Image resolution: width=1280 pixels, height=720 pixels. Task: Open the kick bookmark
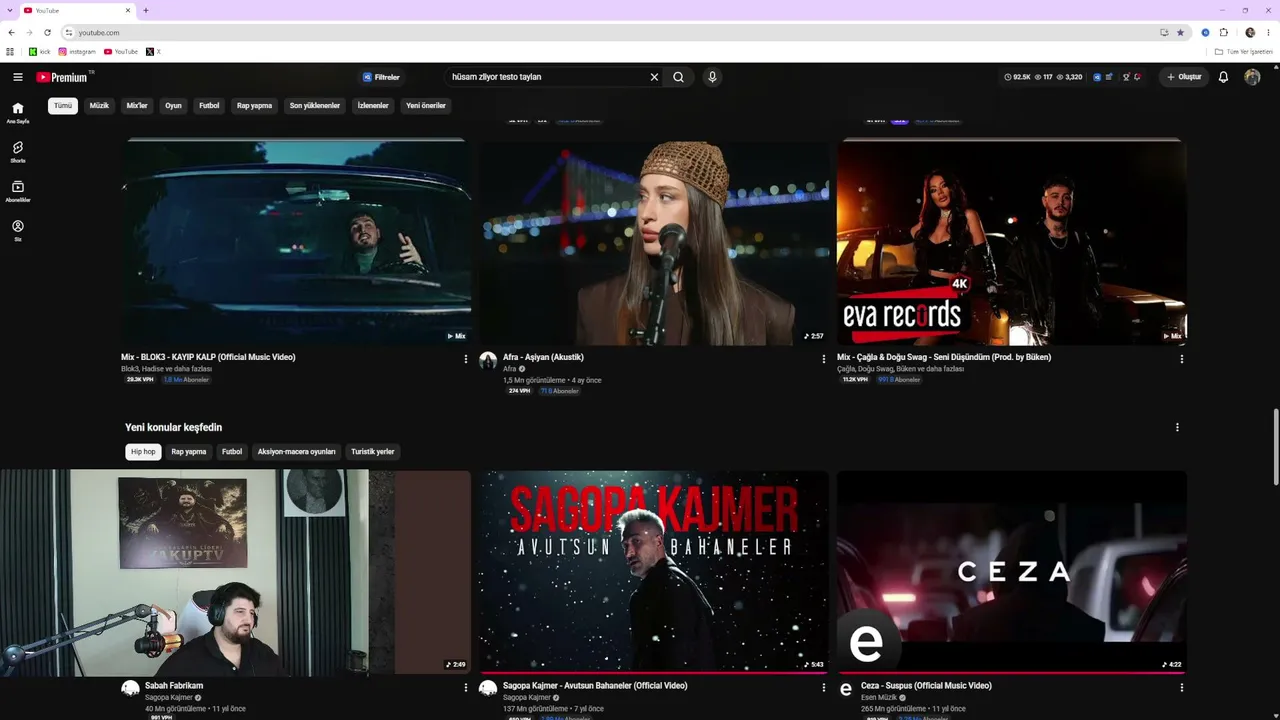40,51
